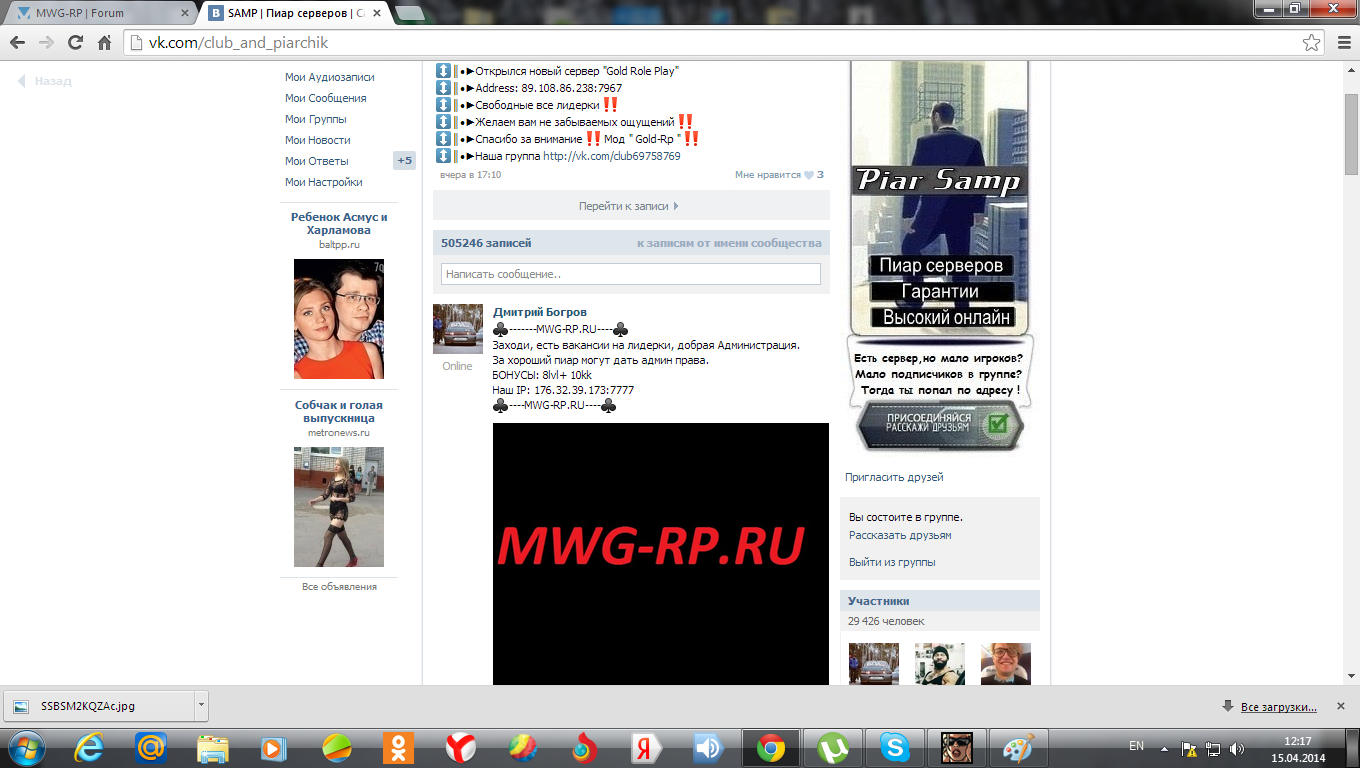This screenshot has height=768, width=1360.
Task: Open Windows Explorer folder taskbar icon
Action: 213,748
